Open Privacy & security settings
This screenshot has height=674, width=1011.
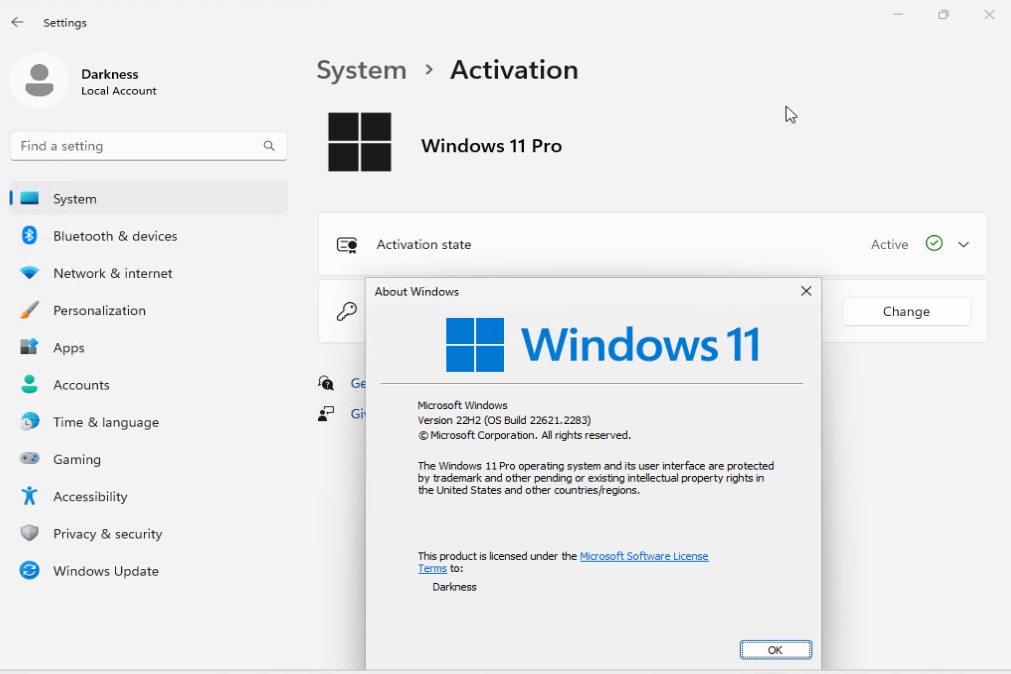click(x=149, y=534)
